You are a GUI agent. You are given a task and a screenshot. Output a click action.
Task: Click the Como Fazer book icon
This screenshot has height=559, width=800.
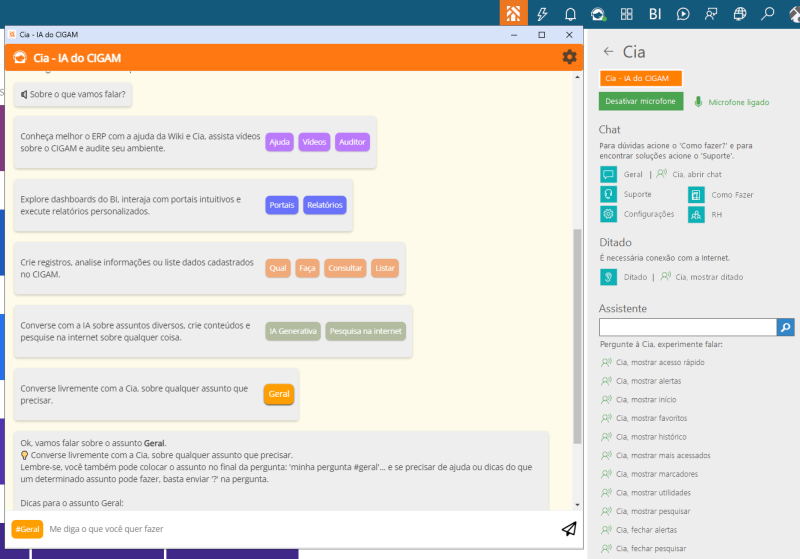[696, 195]
